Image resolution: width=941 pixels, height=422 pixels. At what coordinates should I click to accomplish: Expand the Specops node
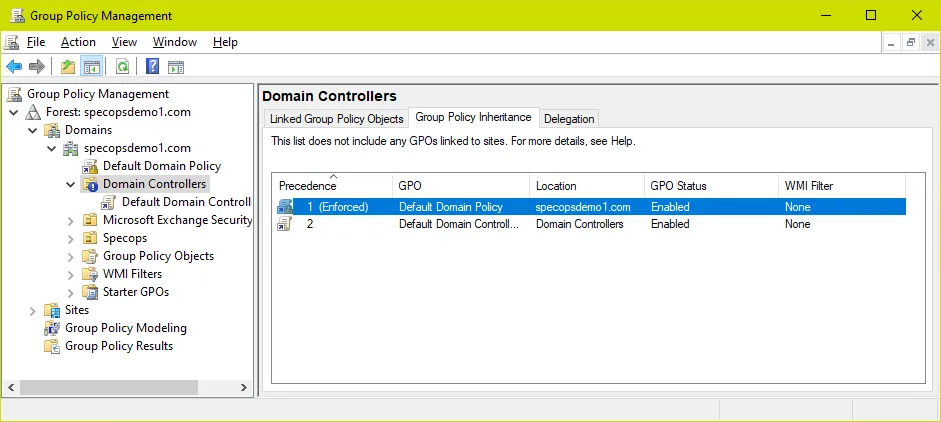pos(71,238)
